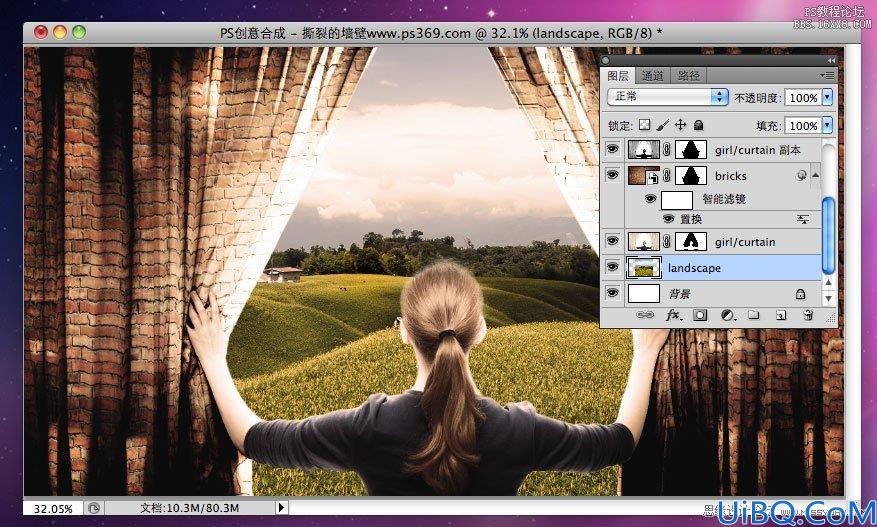The image size is (877, 527).
Task: Add a layer mask via bottom icon
Action: coord(700,315)
